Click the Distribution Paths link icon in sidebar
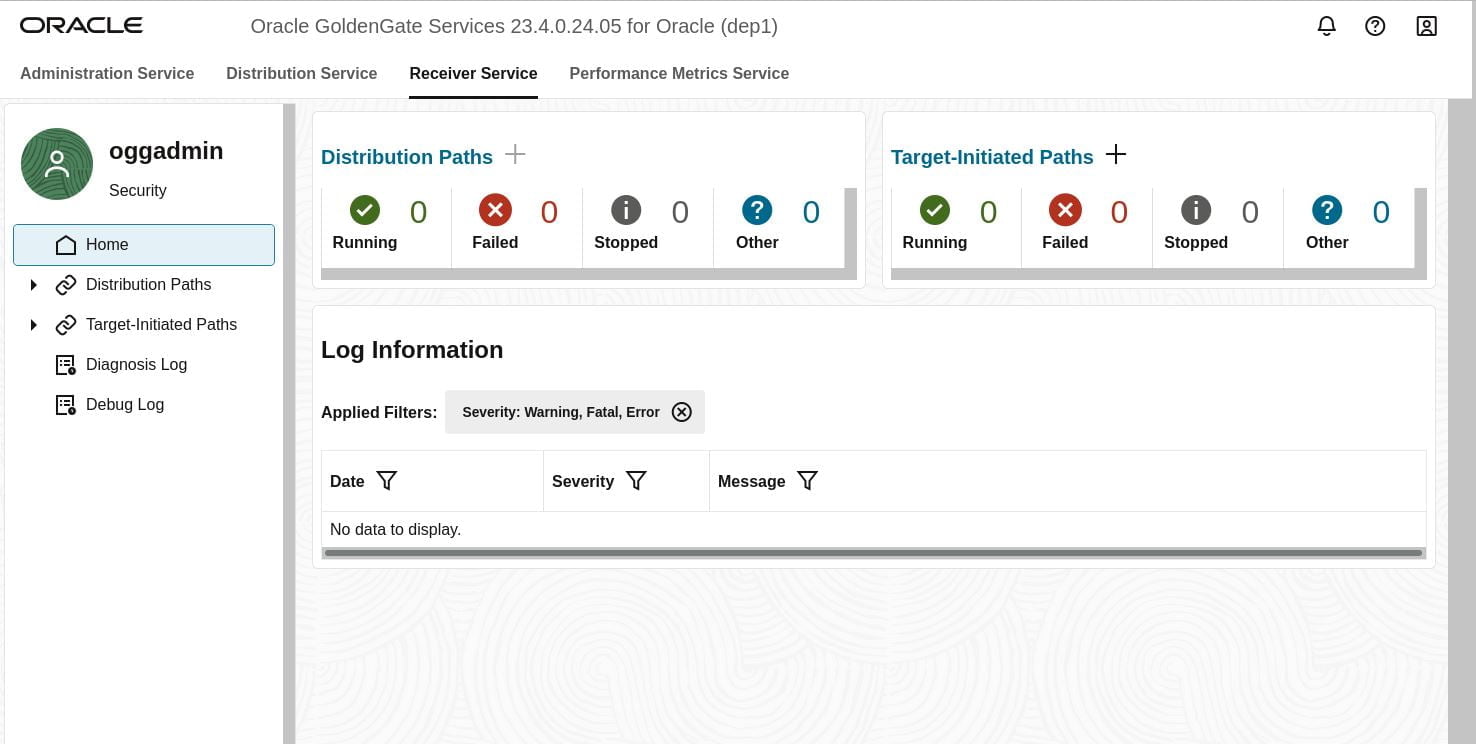The width and height of the screenshot is (1476, 744). [66, 285]
